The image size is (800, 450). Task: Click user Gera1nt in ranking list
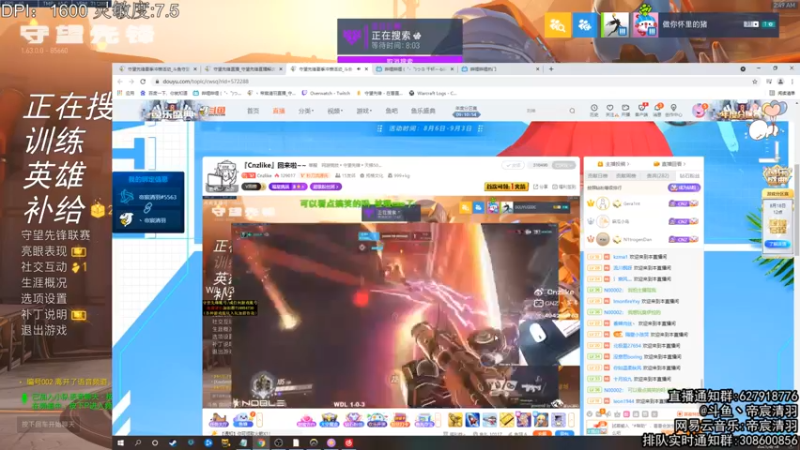point(632,204)
